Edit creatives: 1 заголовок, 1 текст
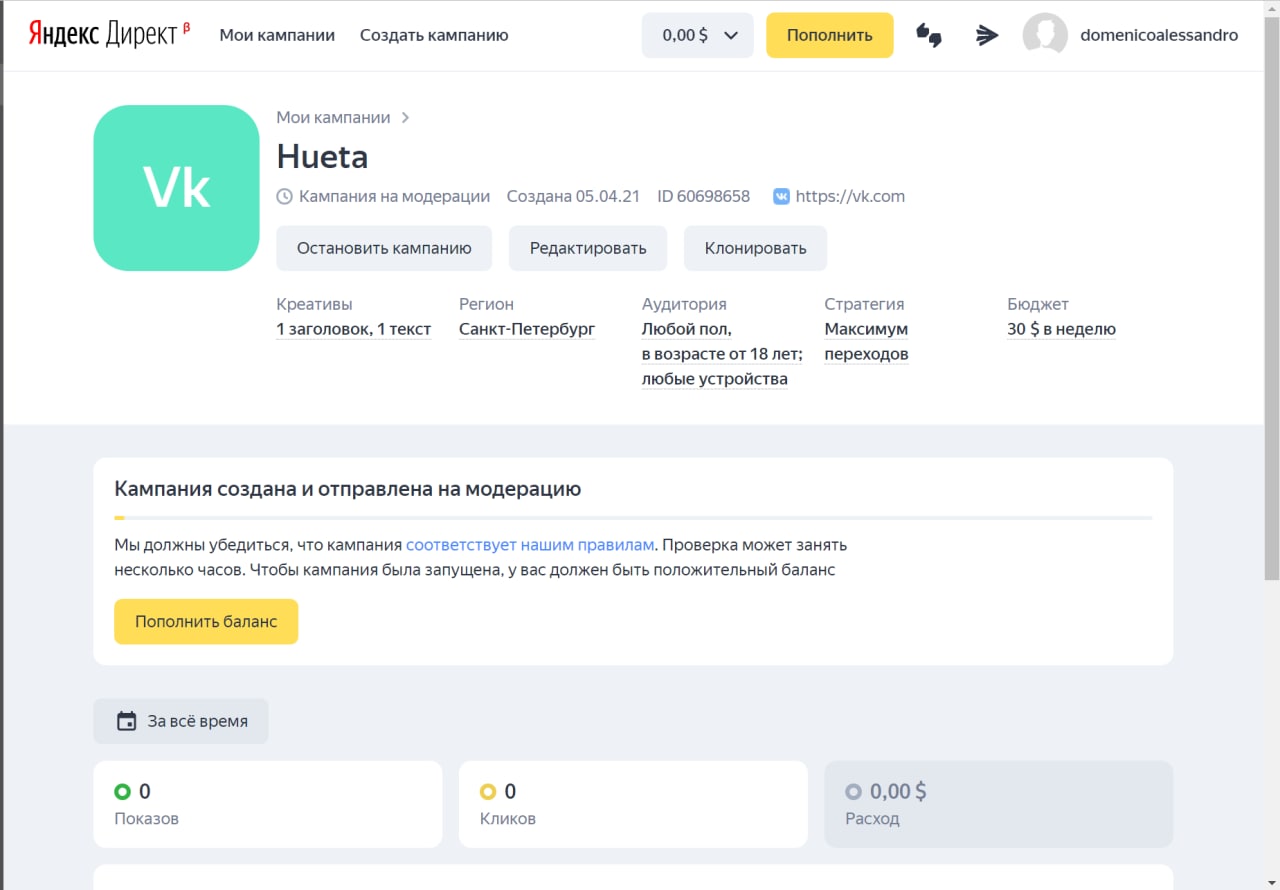Viewport: 1280px width, 890px height. pyautogui.click(x=354, y=329)
